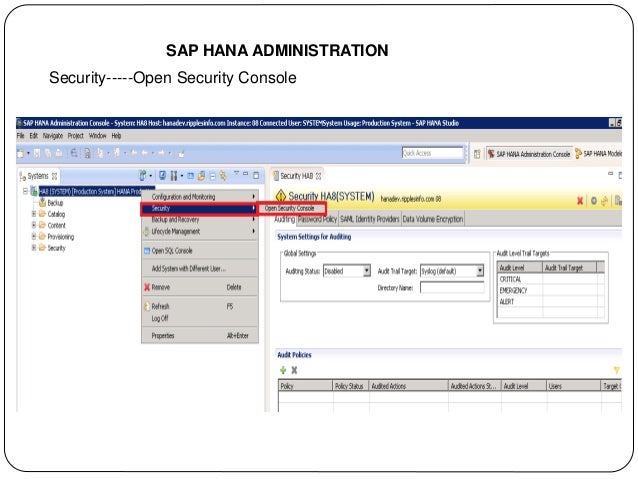Click the green plus to add audit policy
Viewport: 638px width, 479px height.
283,370
